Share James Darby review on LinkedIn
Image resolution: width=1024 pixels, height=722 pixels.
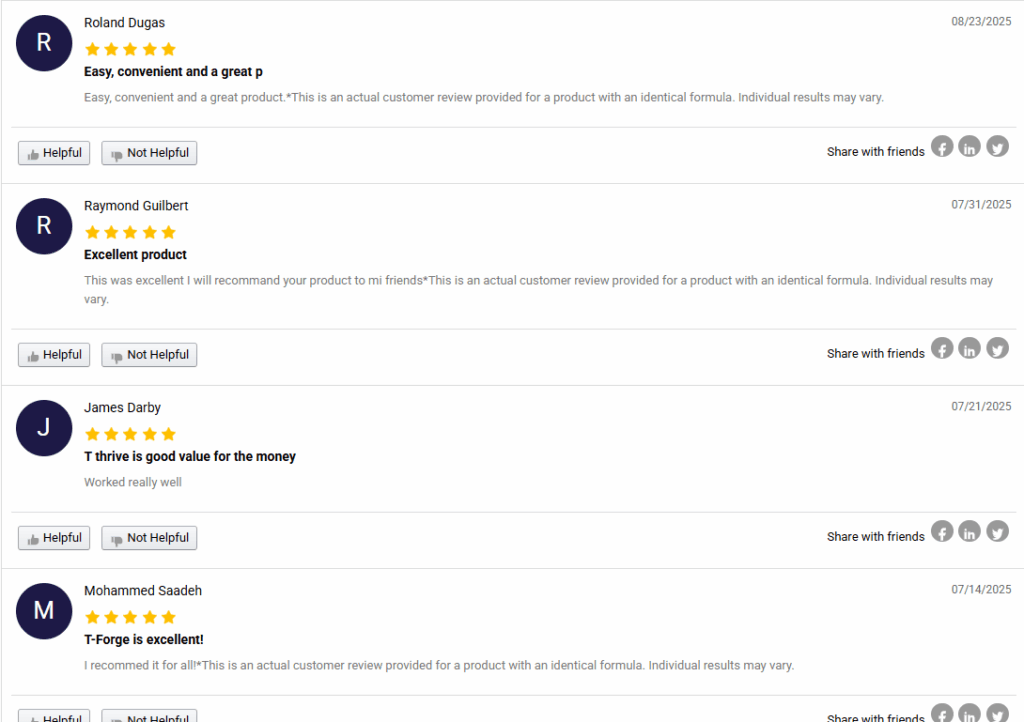[x=970, y=531]
